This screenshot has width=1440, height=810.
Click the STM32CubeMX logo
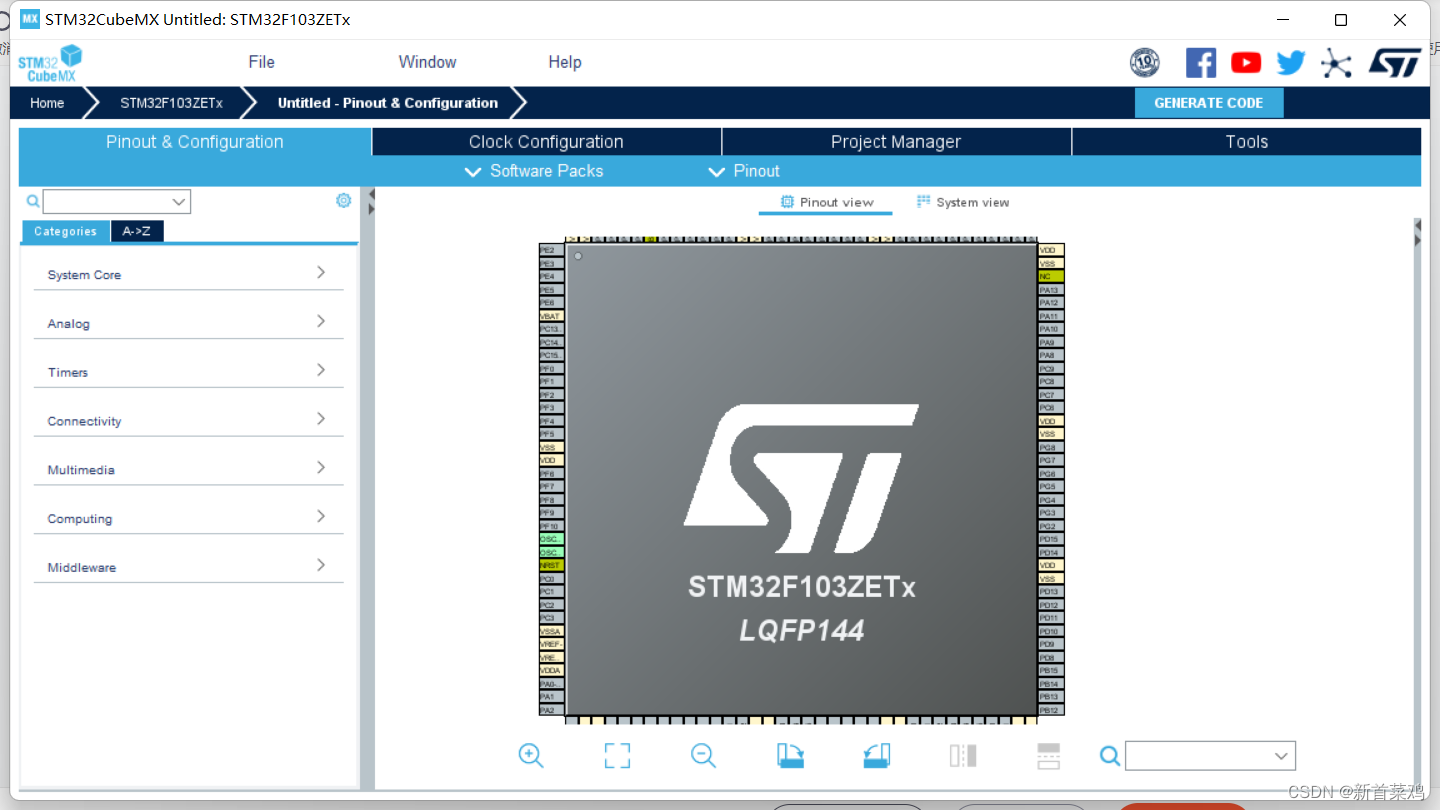(x=50, y=62)
